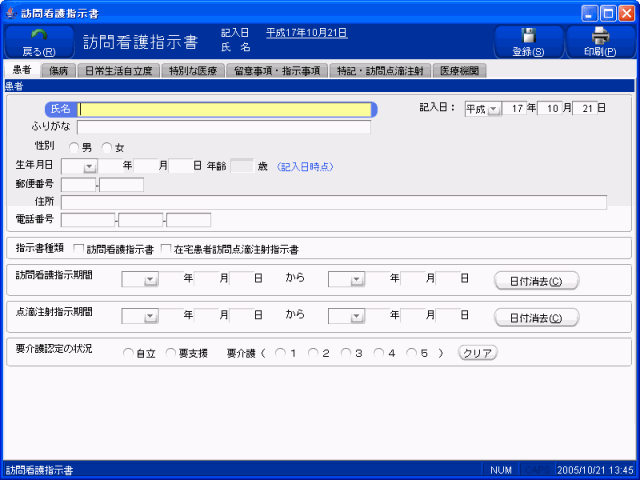640x480 pixels.
Task: Click the first 郵便番号 input box
Action: click(x=78, y=184)
